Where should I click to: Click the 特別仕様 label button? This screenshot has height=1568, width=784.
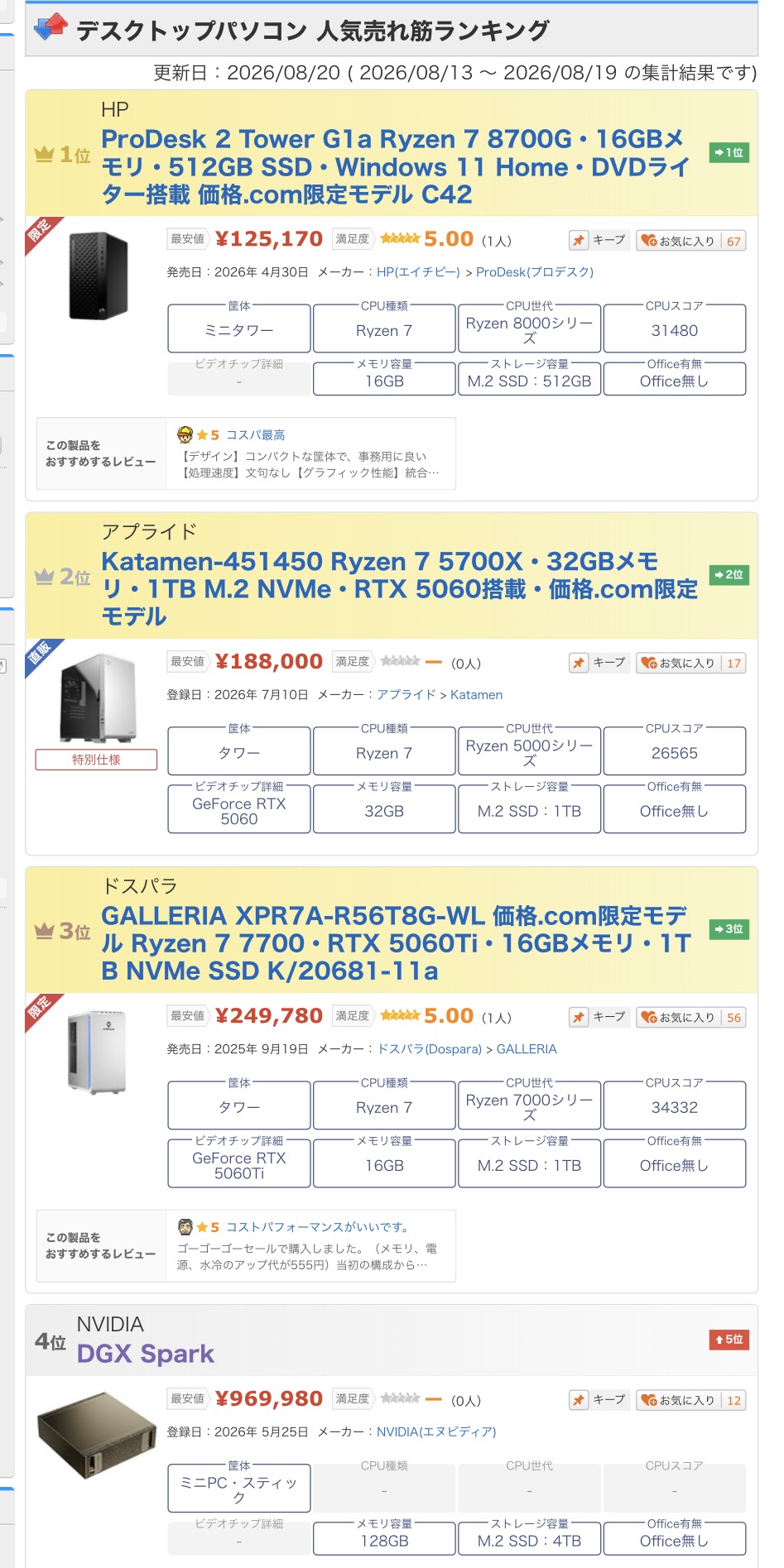(x=96, y=760)
